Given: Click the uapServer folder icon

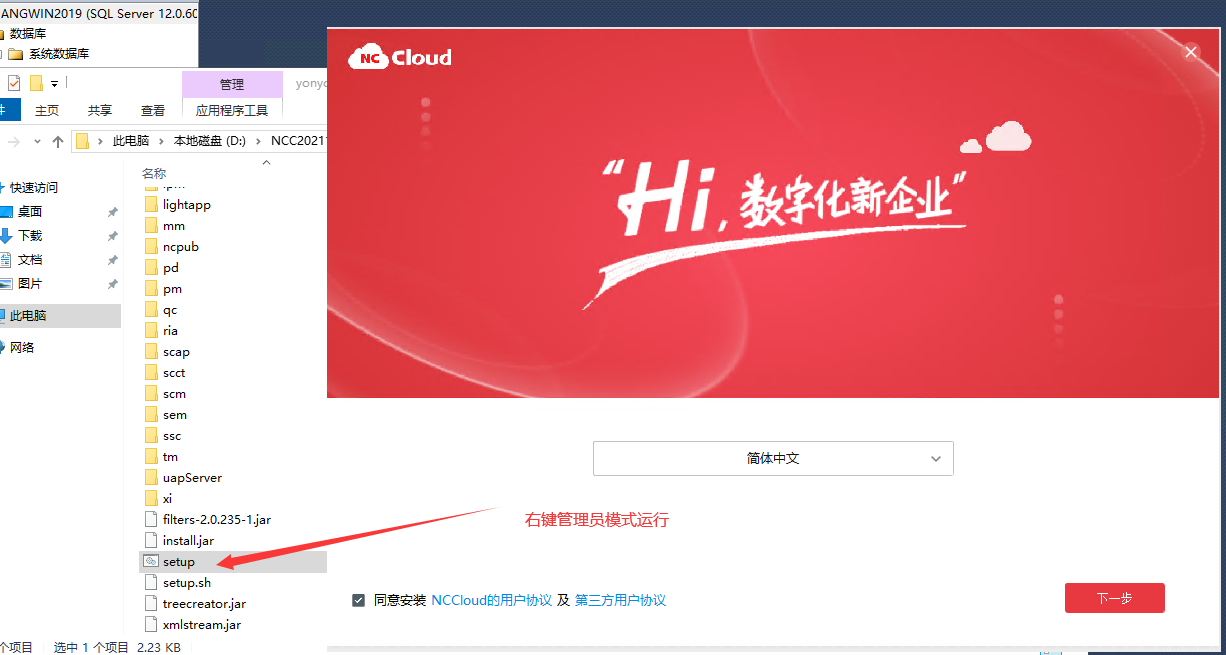Looking at the screenshot, I should tap(151, 478).
